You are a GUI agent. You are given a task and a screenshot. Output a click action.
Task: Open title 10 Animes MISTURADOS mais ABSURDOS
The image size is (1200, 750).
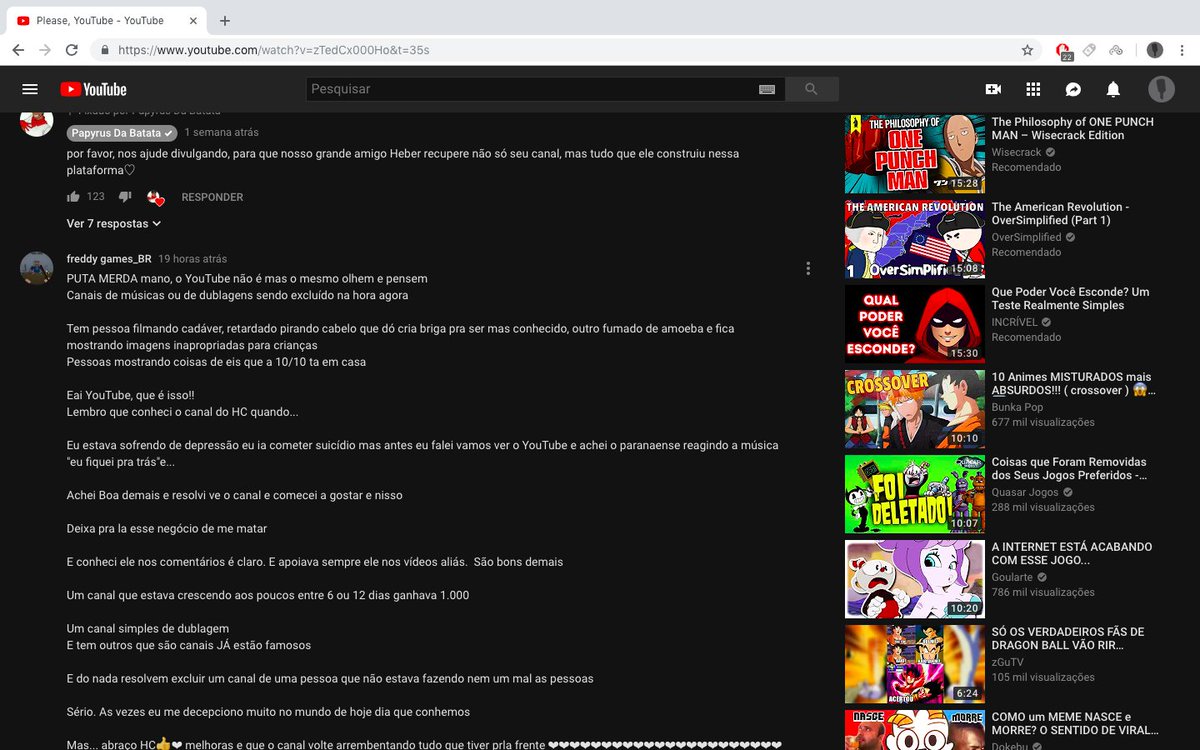(x=1074, y=383)
